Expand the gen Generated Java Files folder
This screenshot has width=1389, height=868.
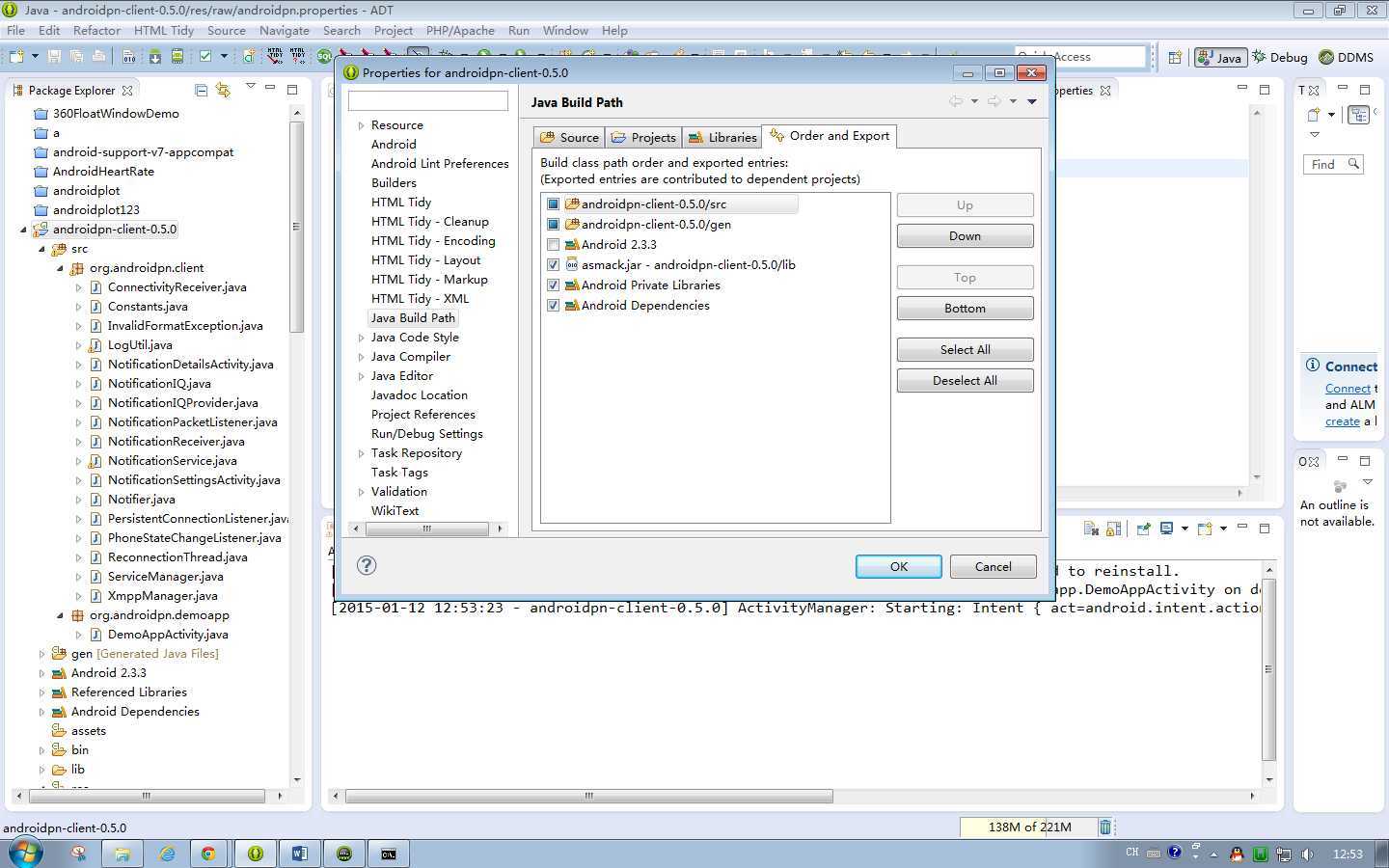click(x=41, y=654)
